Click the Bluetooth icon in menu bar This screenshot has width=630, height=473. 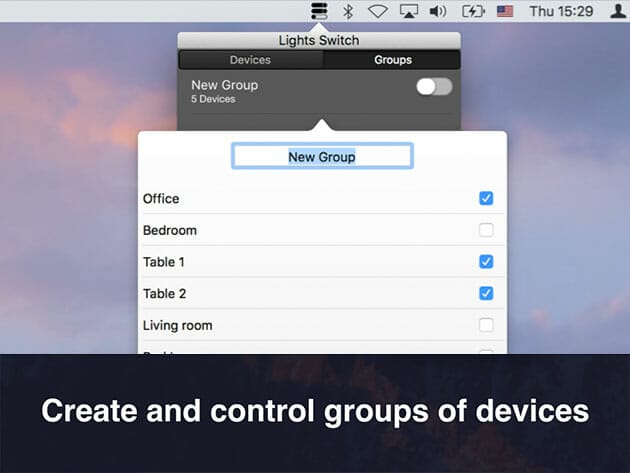click(x=348, y=11)
